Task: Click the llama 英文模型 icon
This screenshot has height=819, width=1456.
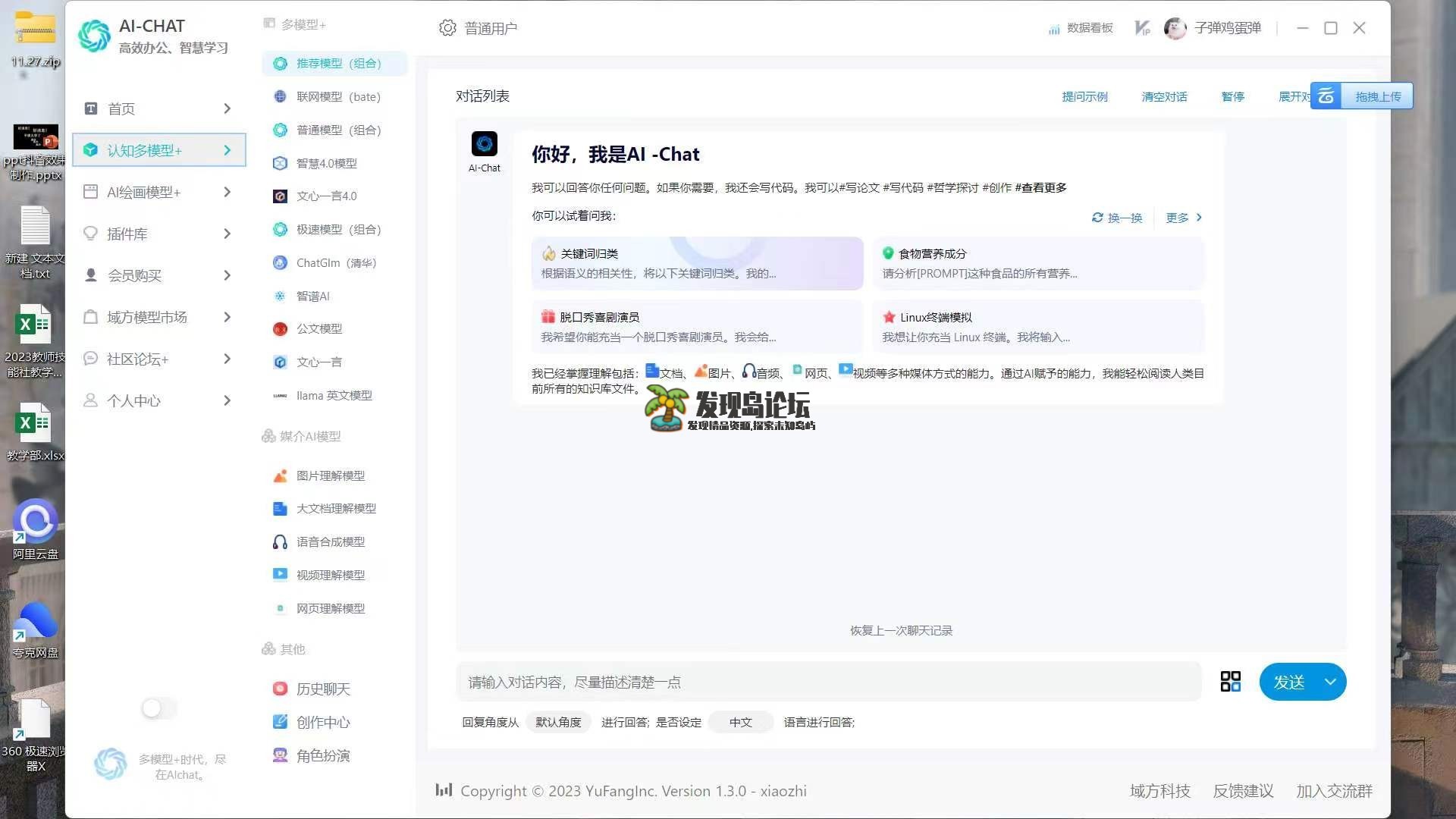Action: (280, 395)
